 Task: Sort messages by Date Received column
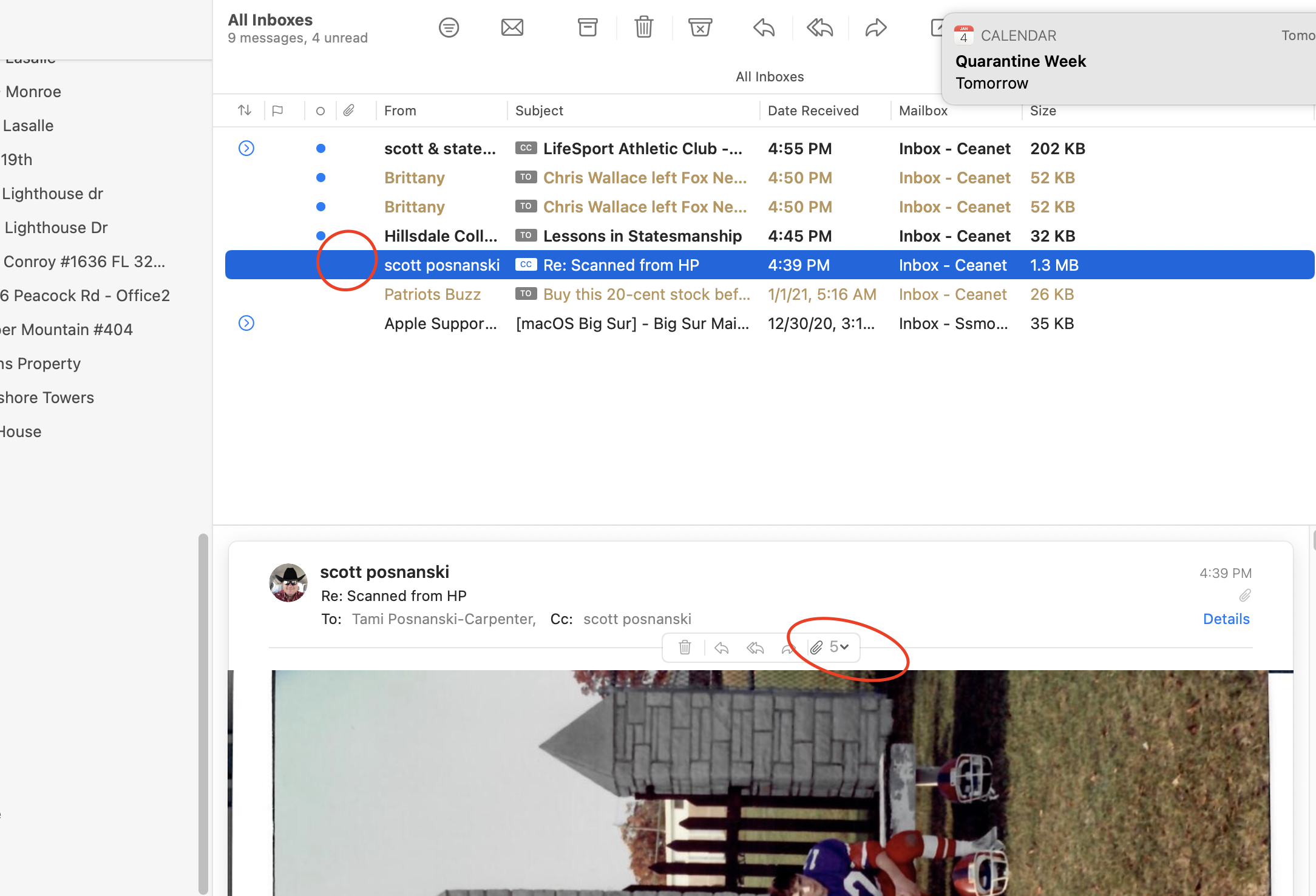point(813,110)
